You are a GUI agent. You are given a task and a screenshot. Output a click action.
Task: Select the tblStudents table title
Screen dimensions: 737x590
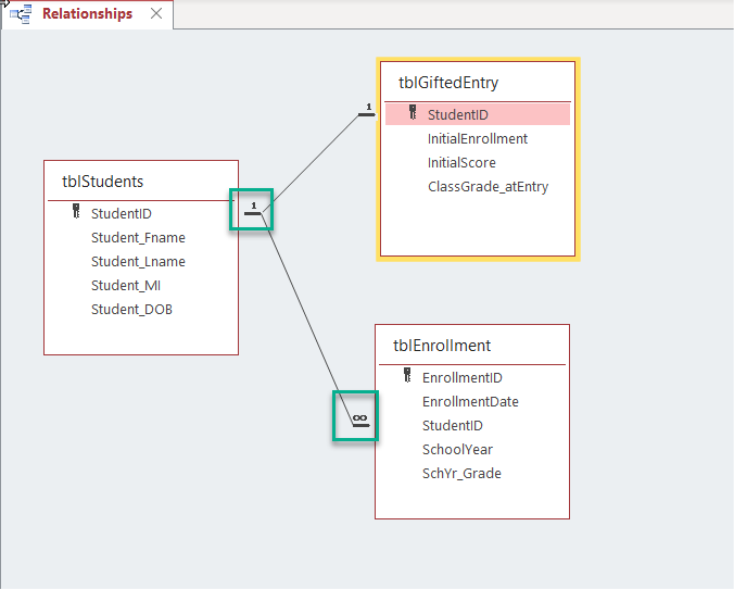tap(102, 181)
